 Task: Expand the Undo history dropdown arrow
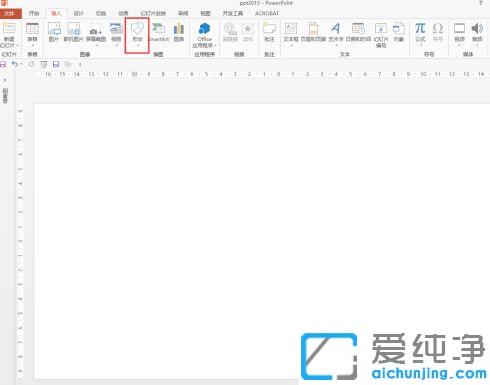(x=21, y=64)
